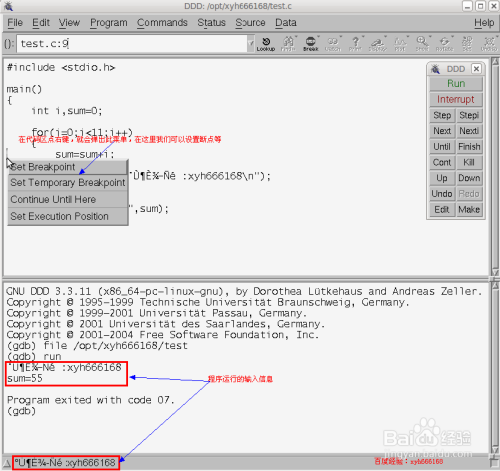Open the Edit menu
Image resolution: width=500 pixels, height=471 pixels.
(x=41, y=23)
